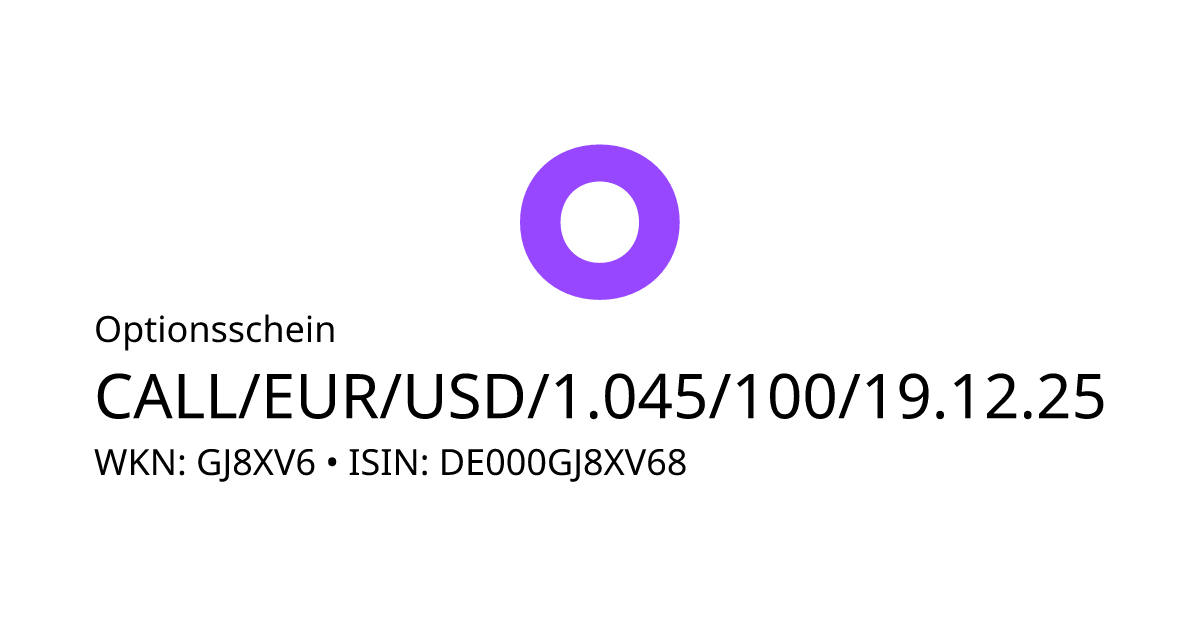Select the ISIN code DE000GJ8XV68

pos(564,464)
